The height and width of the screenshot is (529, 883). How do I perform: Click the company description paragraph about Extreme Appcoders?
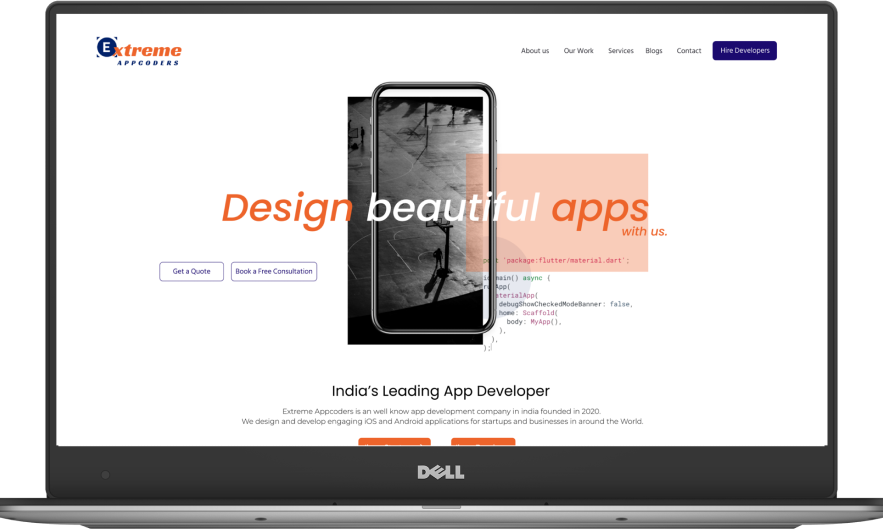point(441,416)
